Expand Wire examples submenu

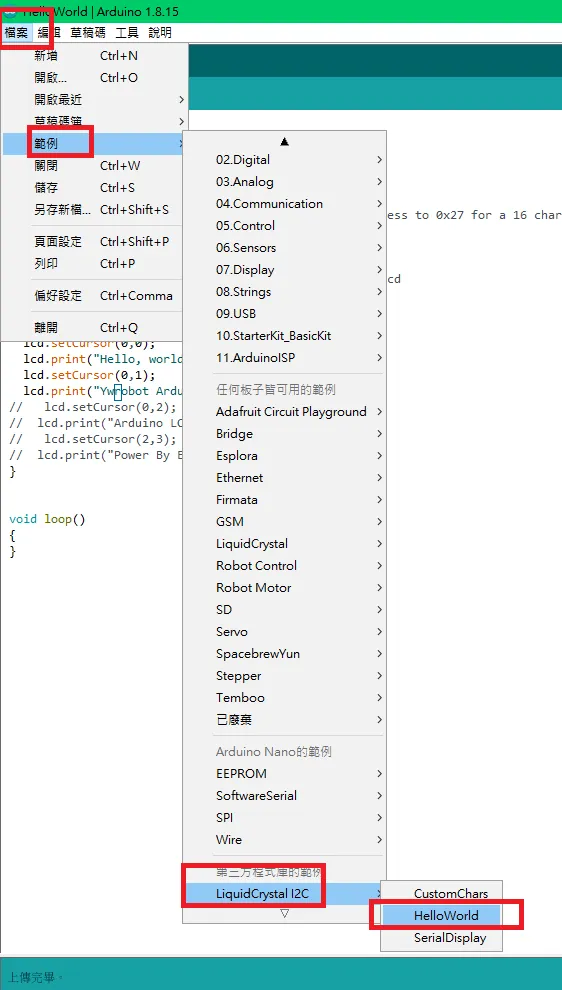click(284, 840)
